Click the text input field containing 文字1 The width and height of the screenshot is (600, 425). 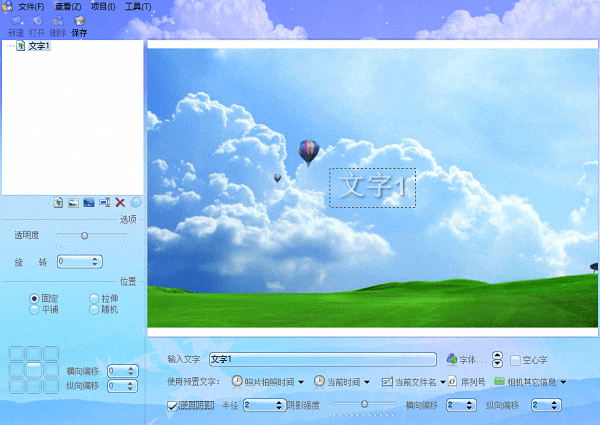(322, 359)
